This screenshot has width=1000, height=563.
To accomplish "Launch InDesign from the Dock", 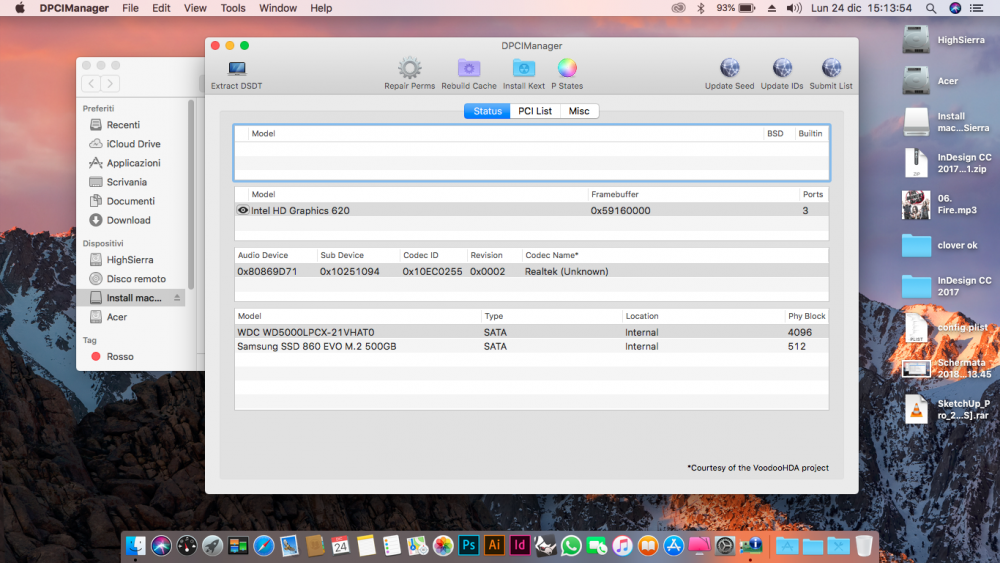I will pos(520,546).
